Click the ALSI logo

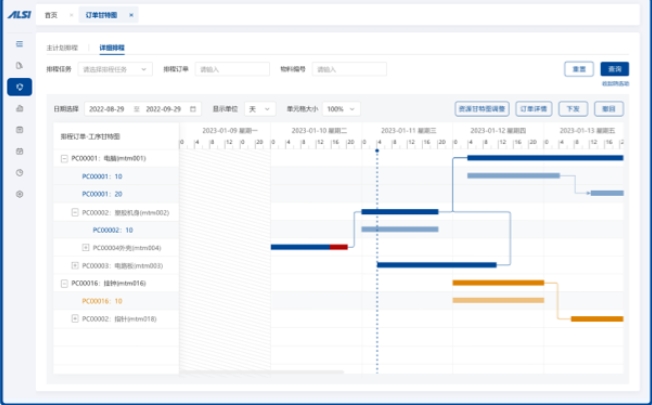(19, 15)
